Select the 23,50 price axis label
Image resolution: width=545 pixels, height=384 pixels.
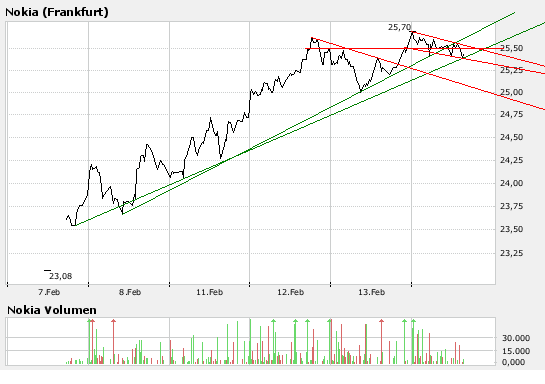[511, 229]
